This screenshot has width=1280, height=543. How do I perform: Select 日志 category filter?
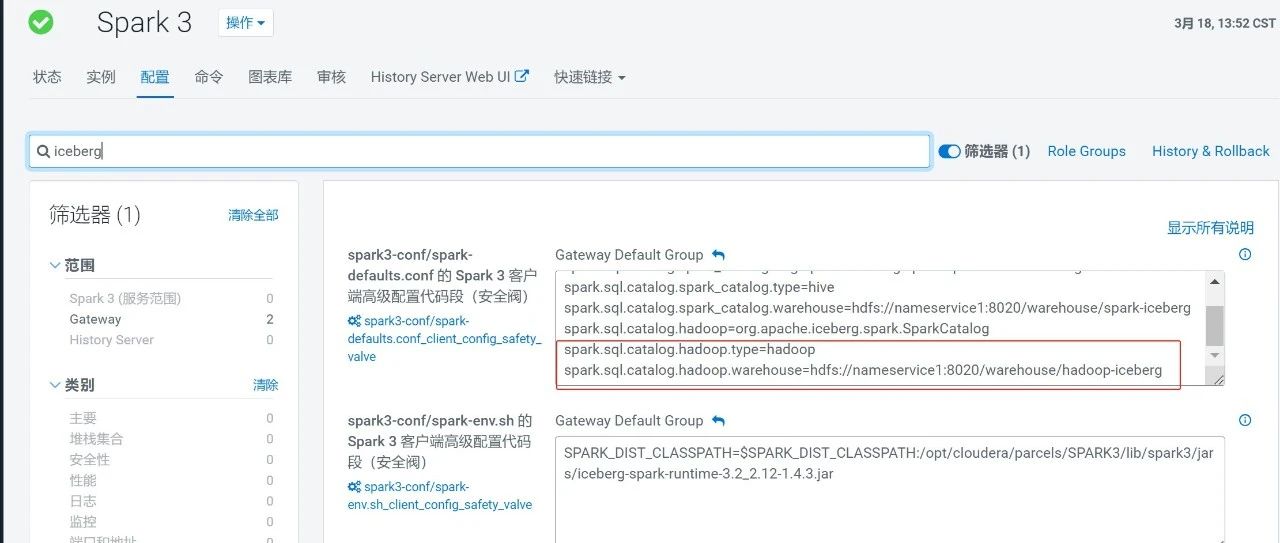(83, 501)
